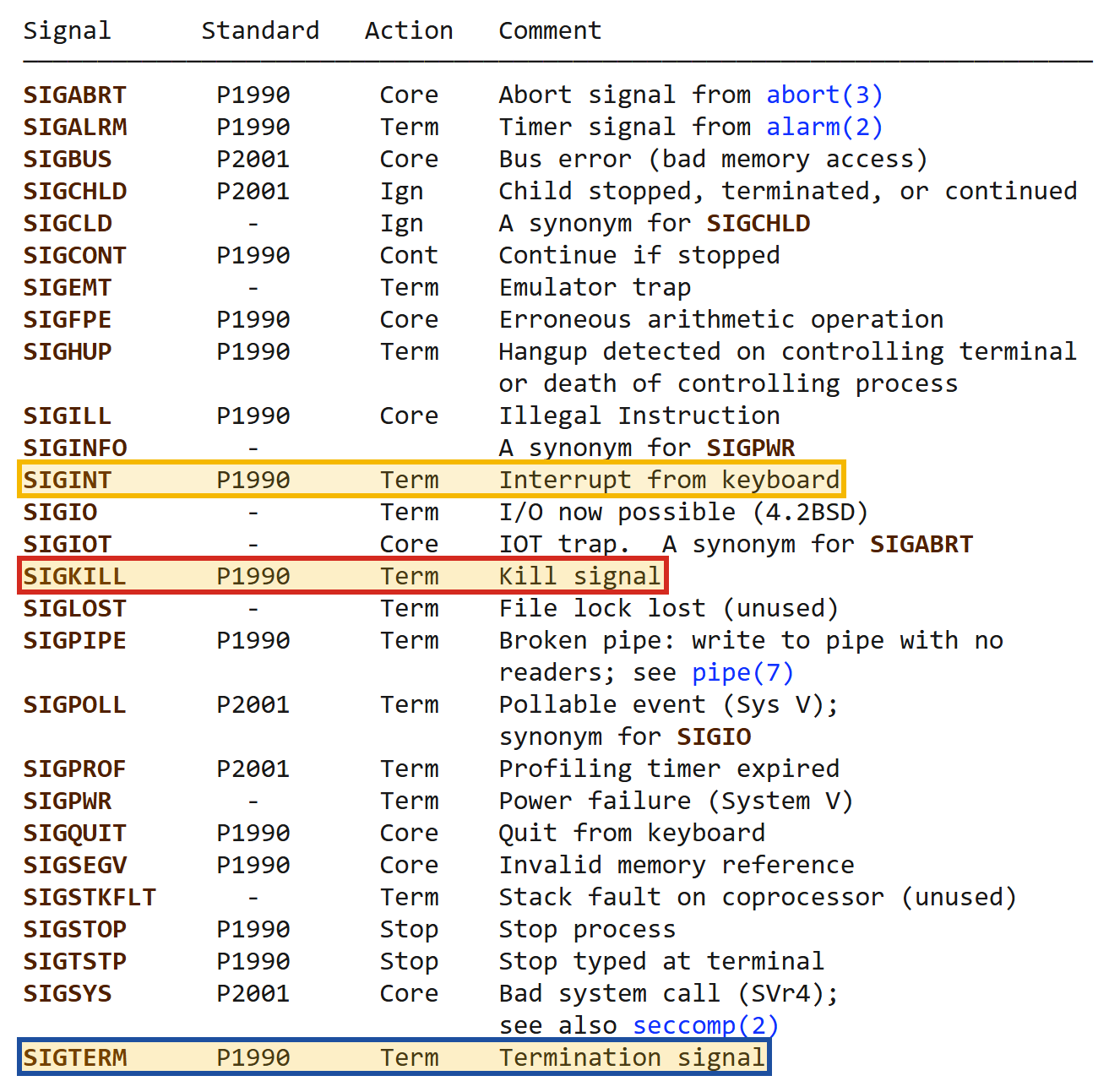Click the 'Standard' column header
The height and width of the screenshot is (1092, 1109).
click(260, 30)
